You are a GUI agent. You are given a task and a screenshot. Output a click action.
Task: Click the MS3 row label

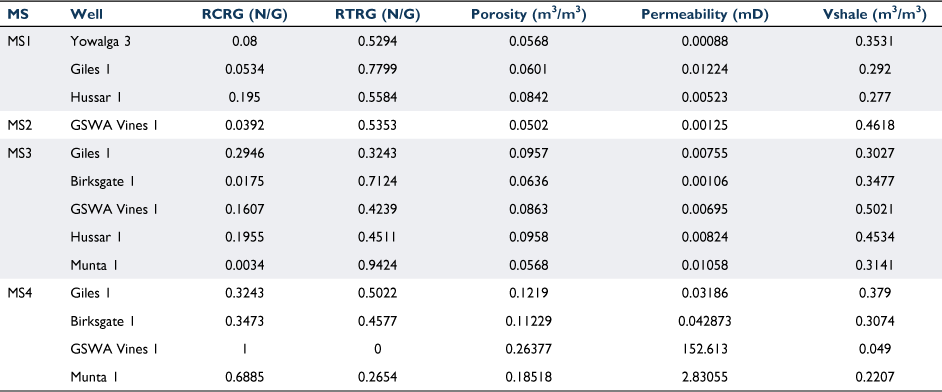pyautogui.click(x=18, y=153)
